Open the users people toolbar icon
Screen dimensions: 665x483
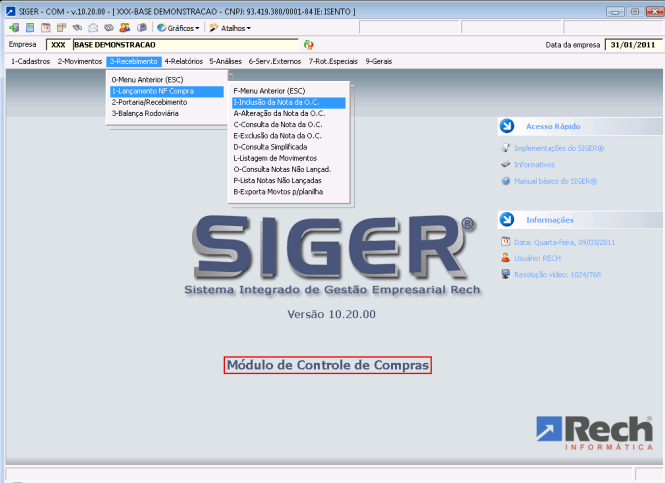pos(125,28)
